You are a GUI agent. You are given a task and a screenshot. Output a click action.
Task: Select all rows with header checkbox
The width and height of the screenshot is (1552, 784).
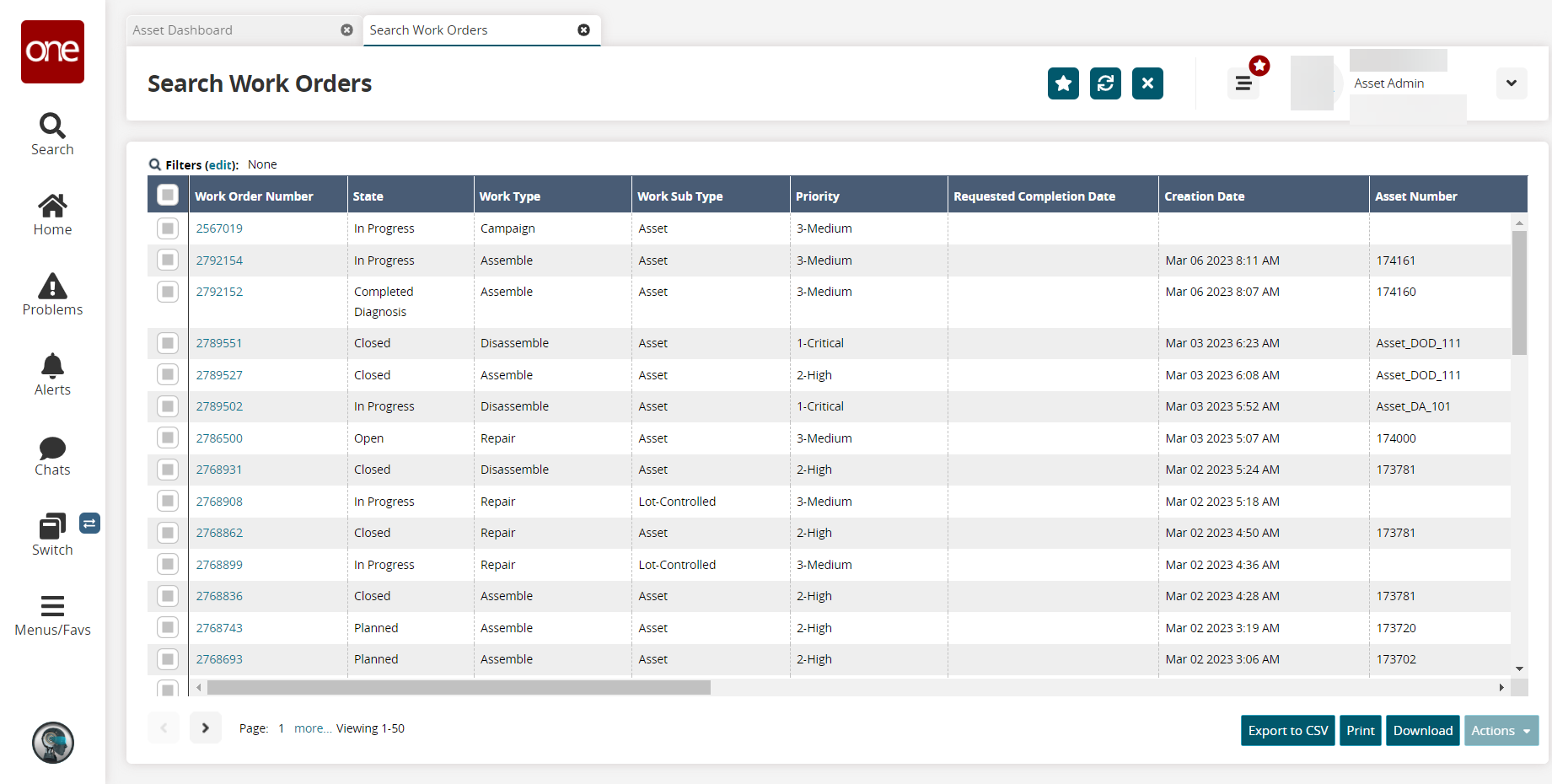pos(168,196)
